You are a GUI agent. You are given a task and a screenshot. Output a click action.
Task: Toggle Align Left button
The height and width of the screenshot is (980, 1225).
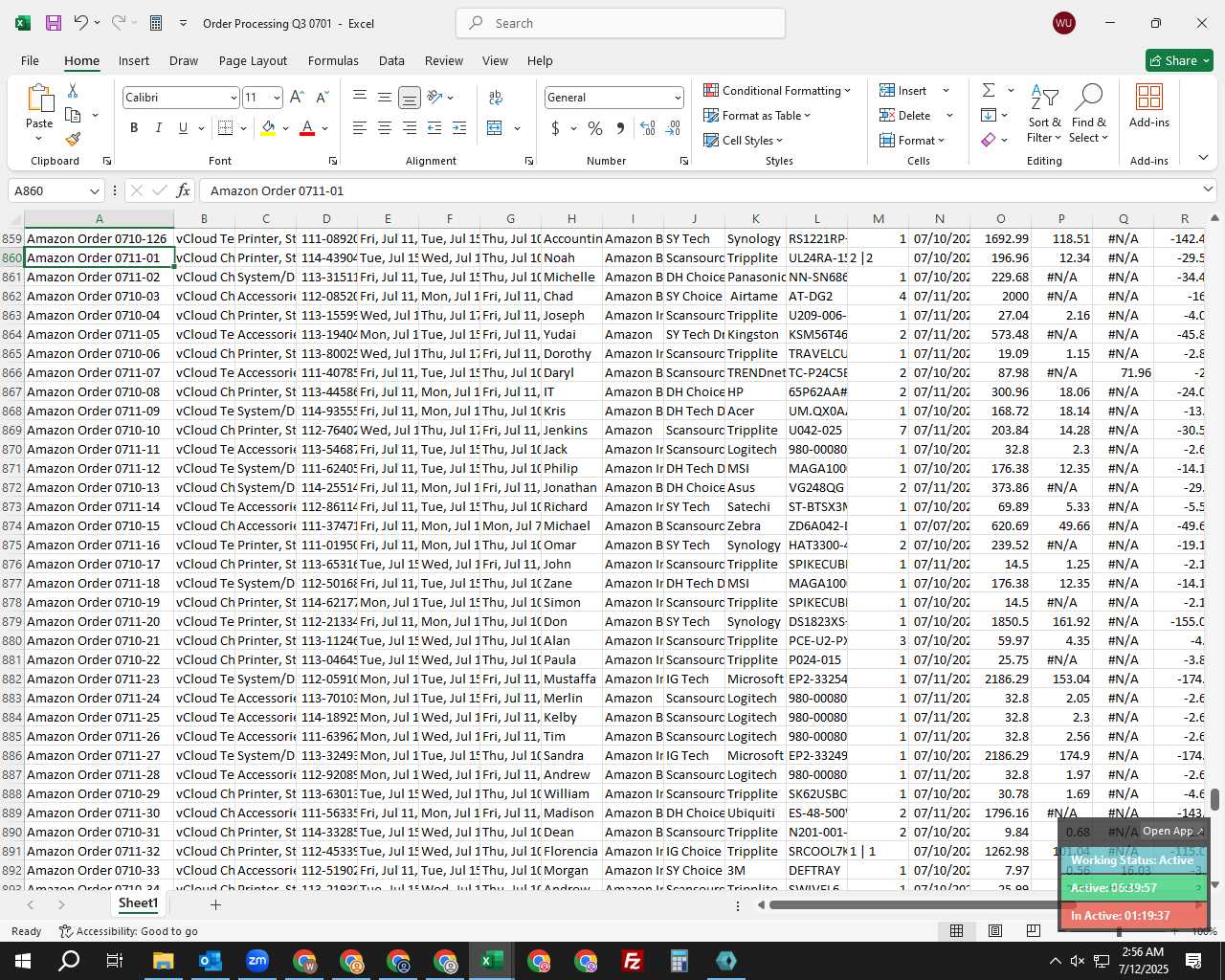360,128
